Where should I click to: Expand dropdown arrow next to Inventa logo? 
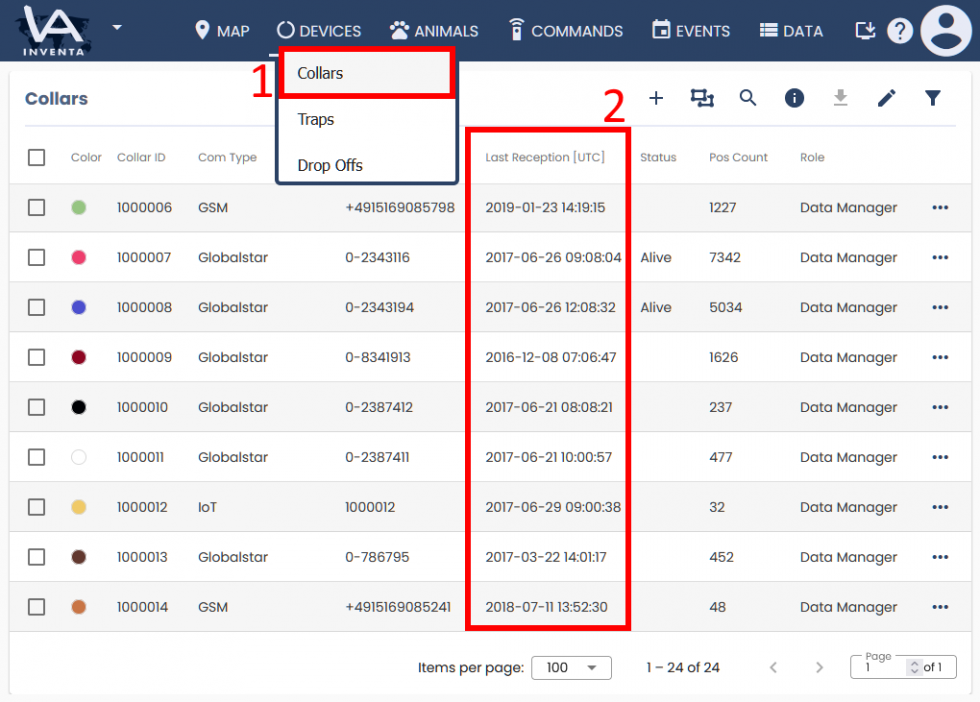(117, 27)
